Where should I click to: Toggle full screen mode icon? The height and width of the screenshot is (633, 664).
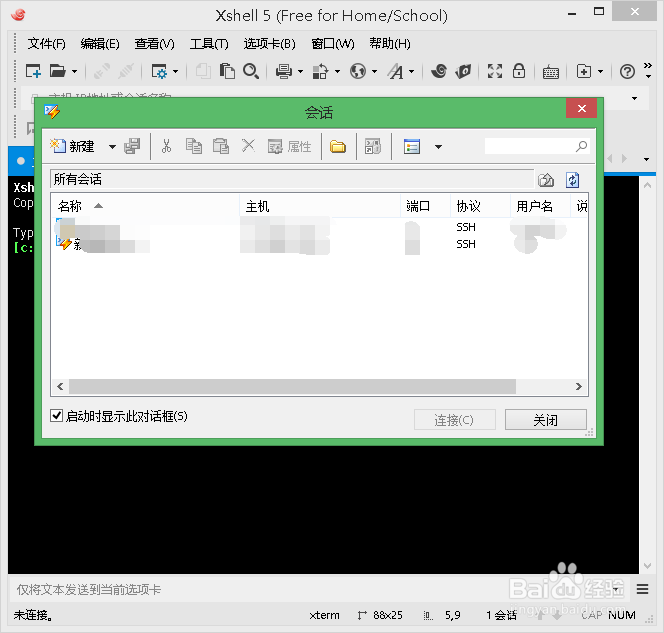click(x=495, y=71)
